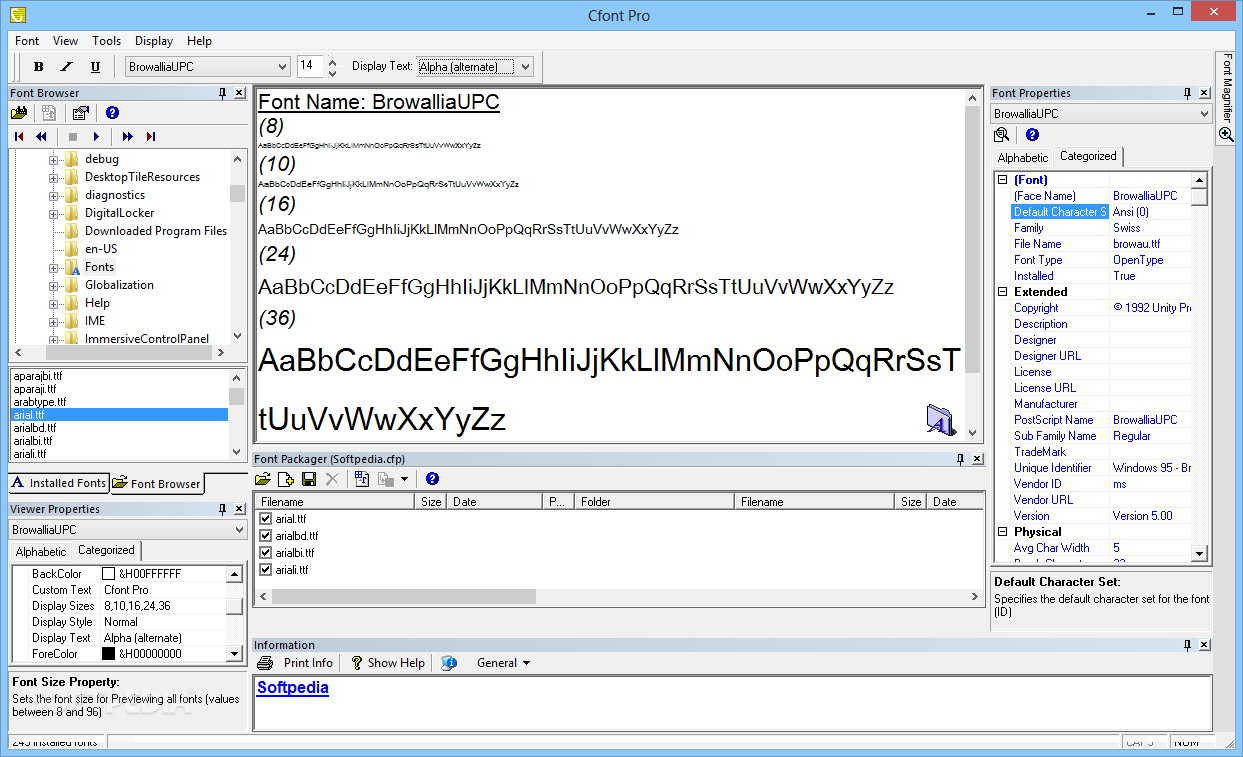Image resolution: width=1243 pixels, height=757 pixels.
Task: Select arialbd.ttf in the file list
Action: [x=119, y=428]
